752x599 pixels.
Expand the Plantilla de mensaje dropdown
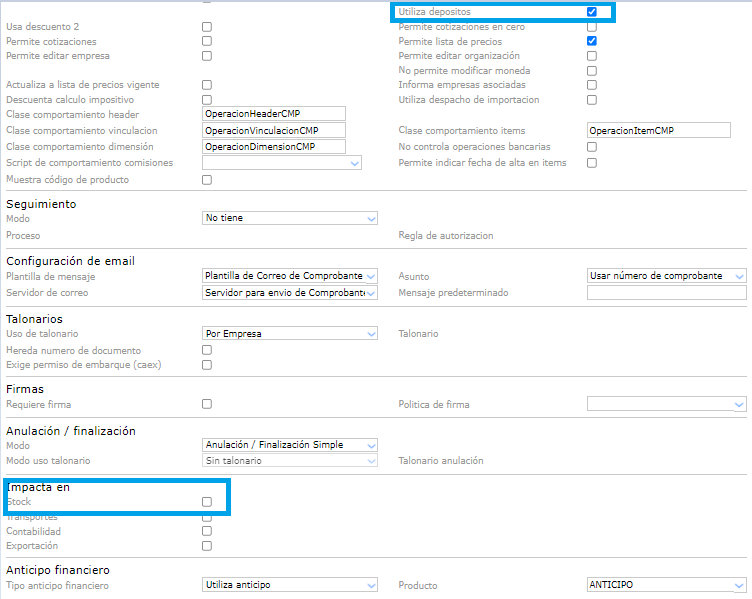[x=289, y=276]
